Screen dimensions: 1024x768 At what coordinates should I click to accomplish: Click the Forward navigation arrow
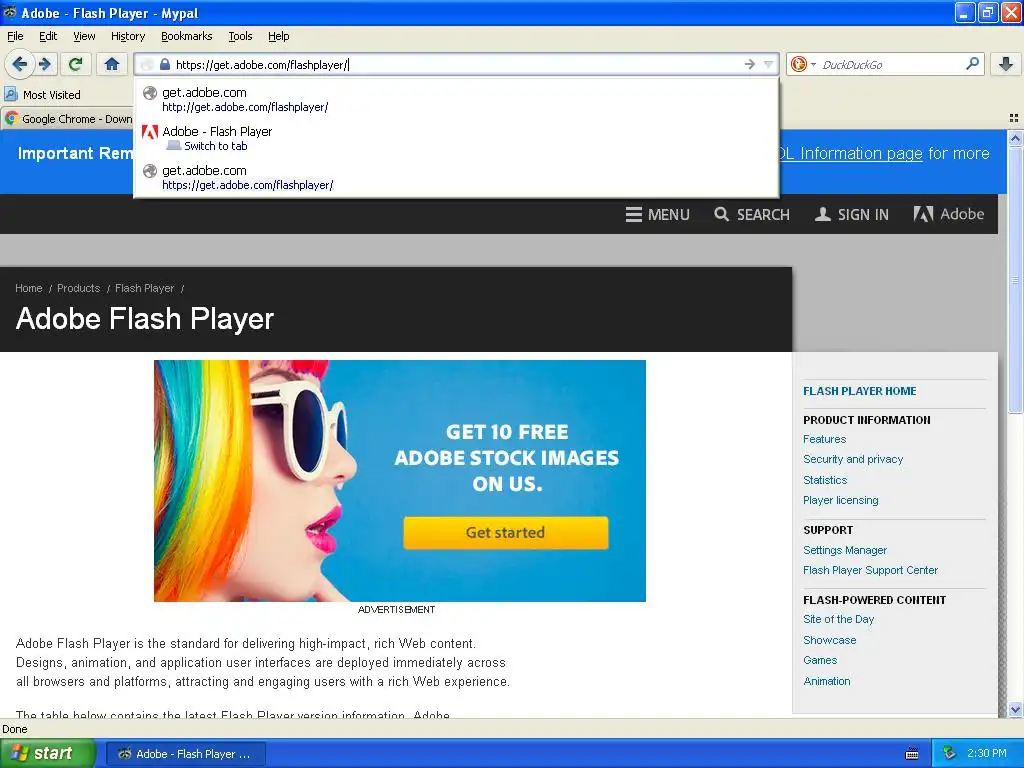coord(45,64)
